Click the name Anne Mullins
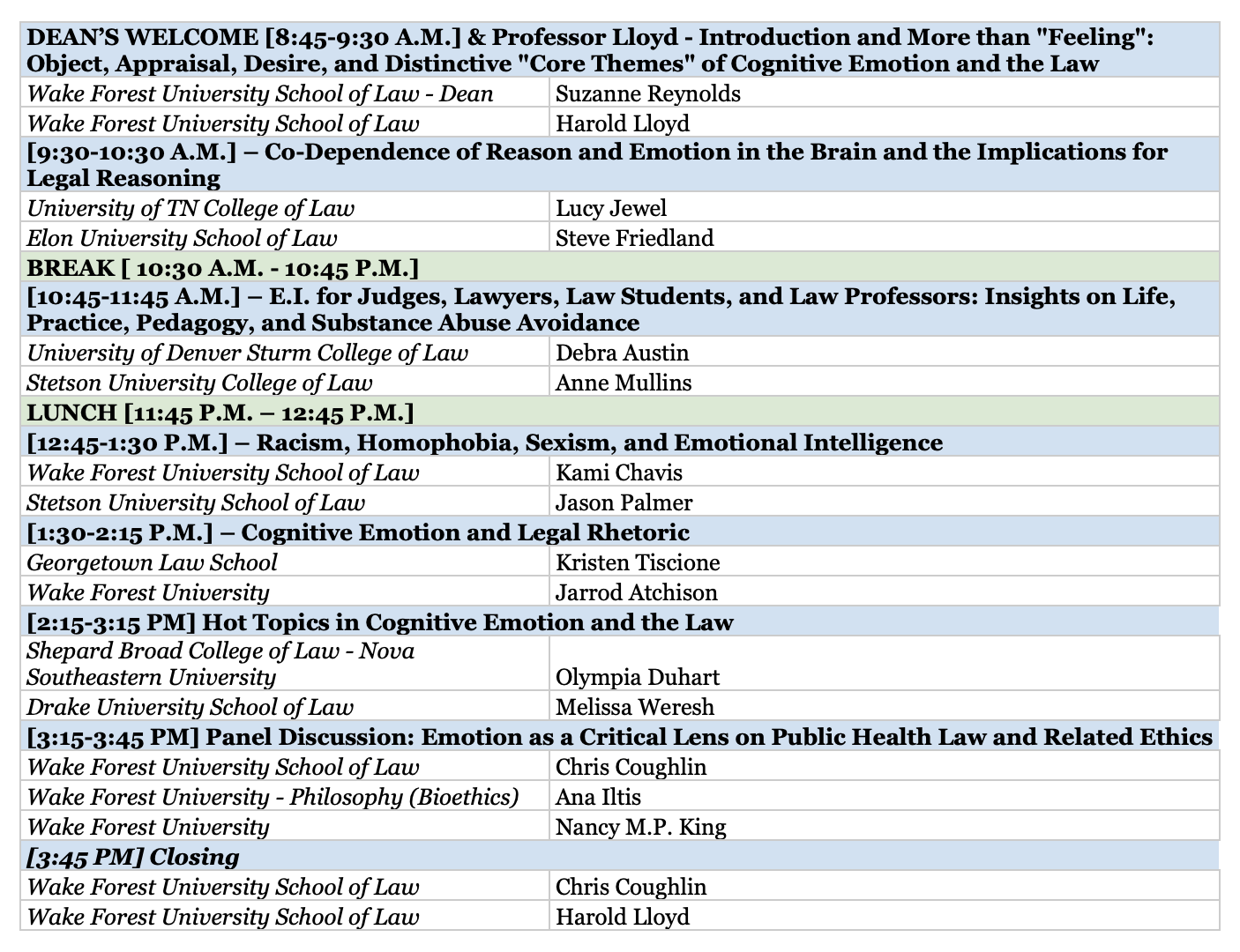This screenshot has width=1240, height=952. coord(624,383)
